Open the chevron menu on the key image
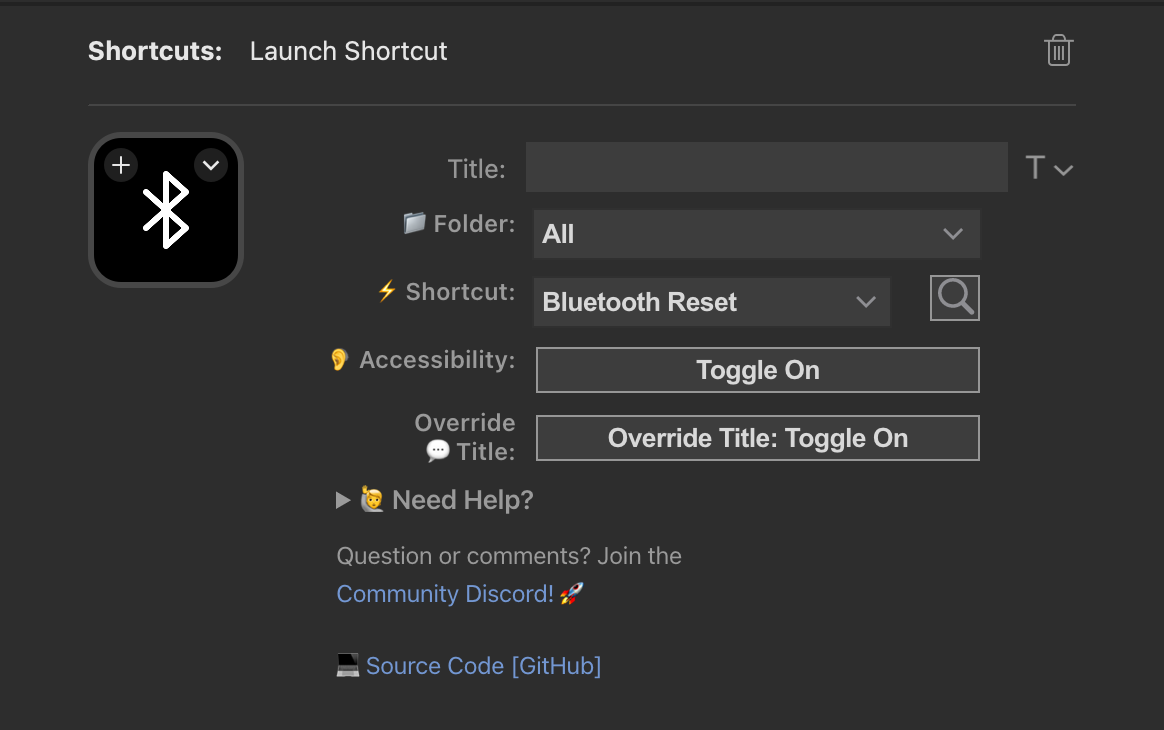The image size is (1164, 730). [x=211, y=165]
